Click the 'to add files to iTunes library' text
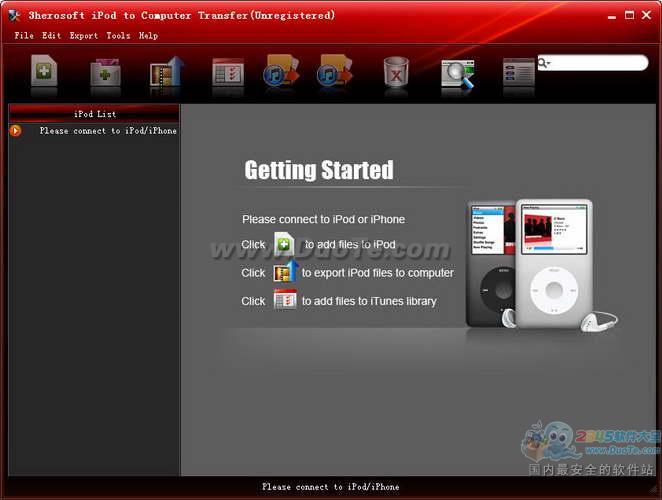This screenshot has width=662, height=500. point(369,301)
